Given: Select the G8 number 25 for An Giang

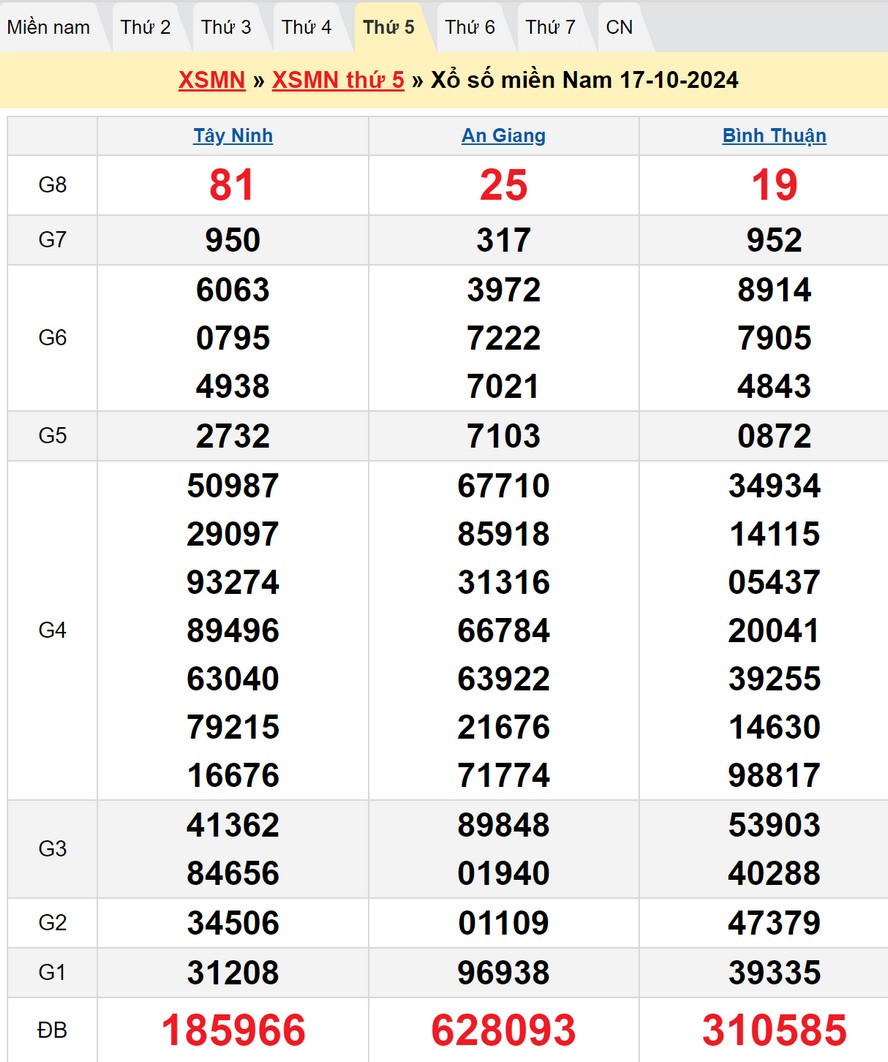Looking at the screenshot, I should pyautogui.click(x=504, y=185).
